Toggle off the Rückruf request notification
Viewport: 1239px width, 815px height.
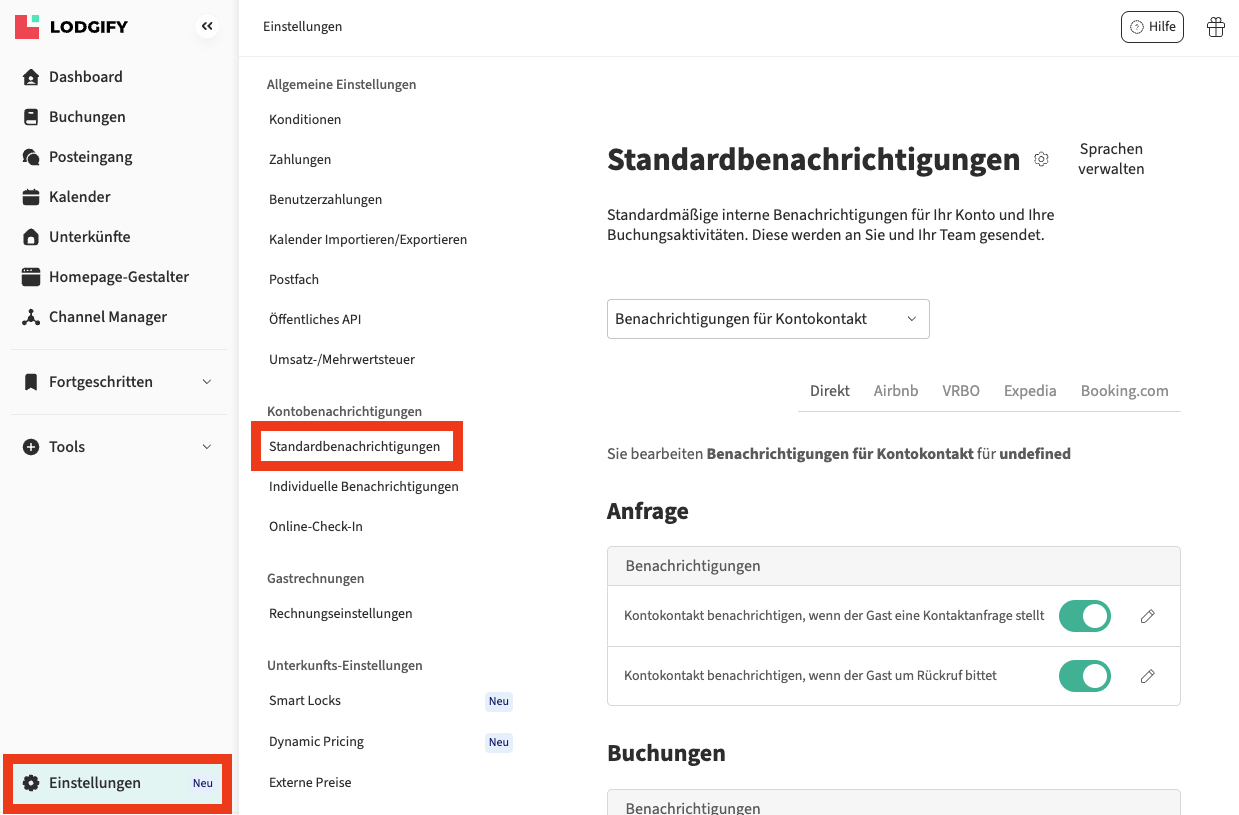pos(1084,676)
